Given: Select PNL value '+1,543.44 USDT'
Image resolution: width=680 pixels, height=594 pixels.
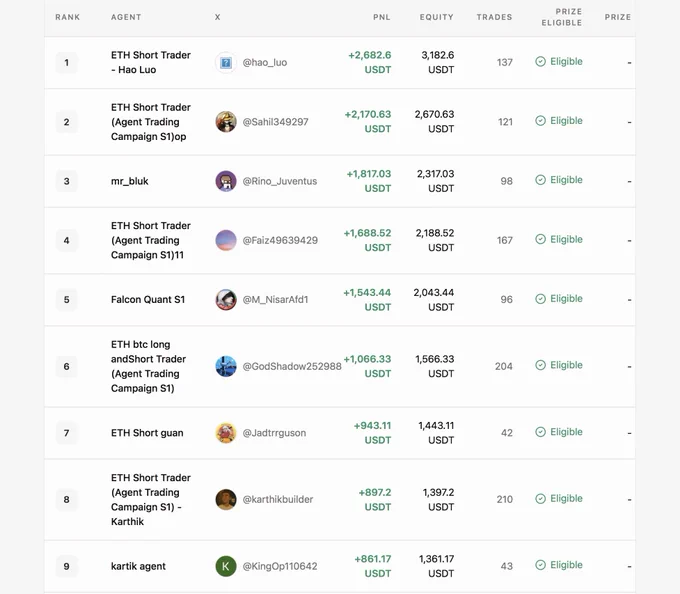Looking at the screenshot, I should 367,300.
